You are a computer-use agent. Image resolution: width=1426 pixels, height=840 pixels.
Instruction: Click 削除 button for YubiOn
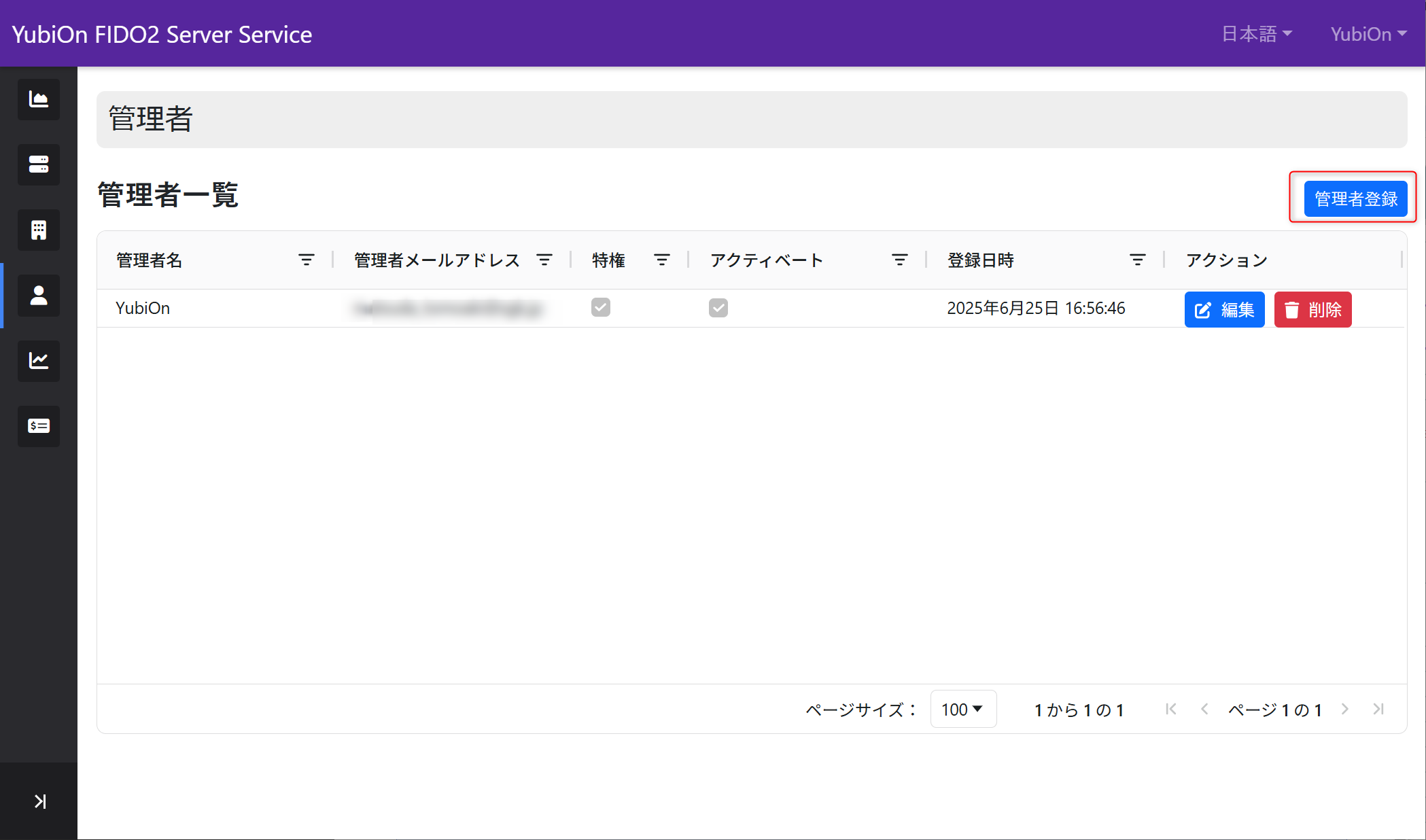coord(1312,310)
